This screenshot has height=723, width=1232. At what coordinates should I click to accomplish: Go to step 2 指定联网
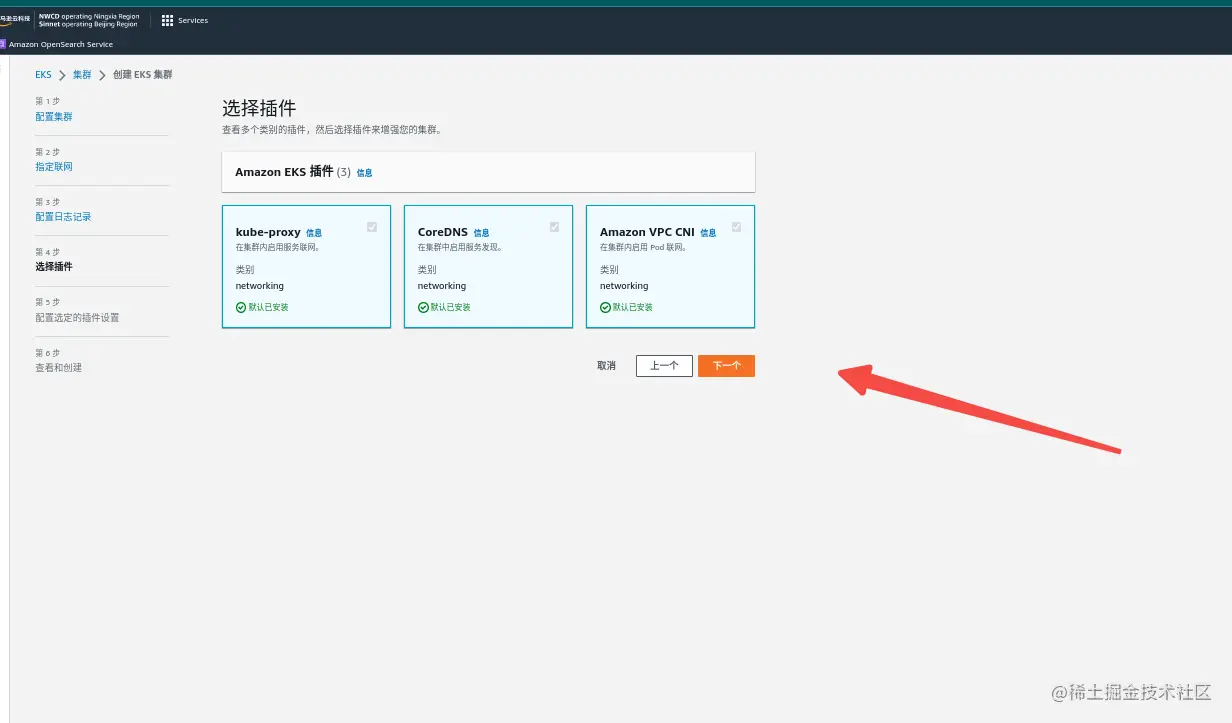(x=54, y=166)
